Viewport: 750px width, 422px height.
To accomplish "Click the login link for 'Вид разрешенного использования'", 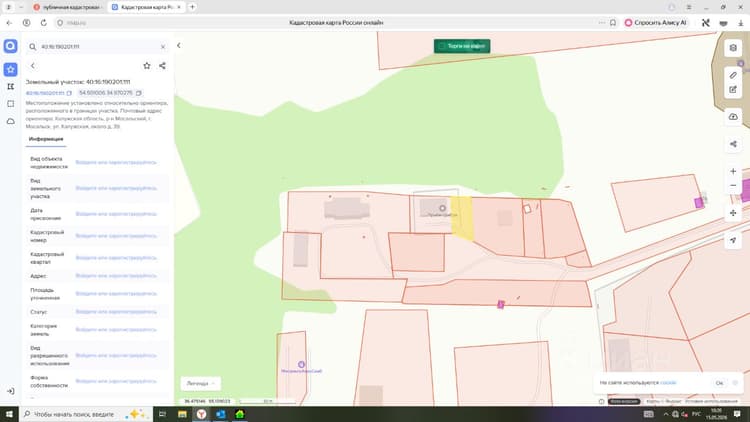I will [x=116, y=355].
